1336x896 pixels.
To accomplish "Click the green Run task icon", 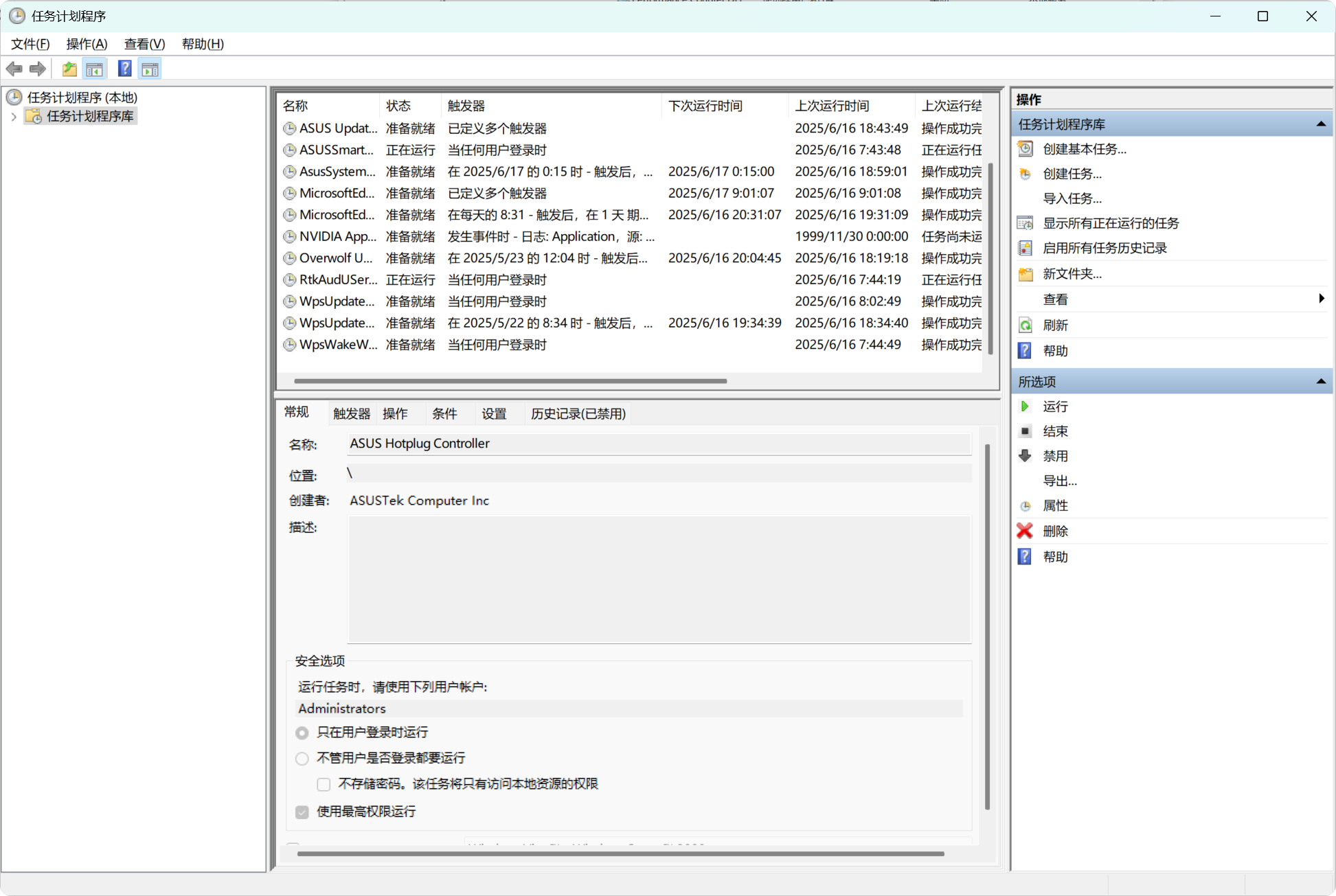I will [1025, 406].
